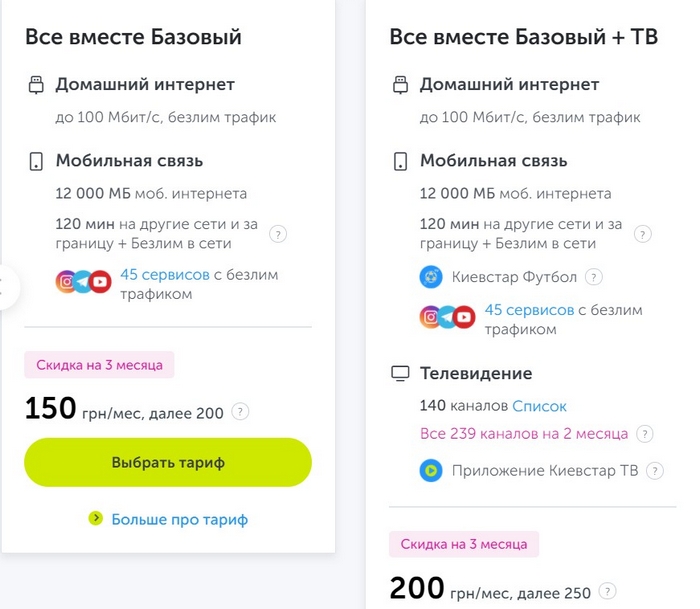Click the left carousel previous arrow
The height and width of the screenshot is (609, 700).
pos(6,286)
